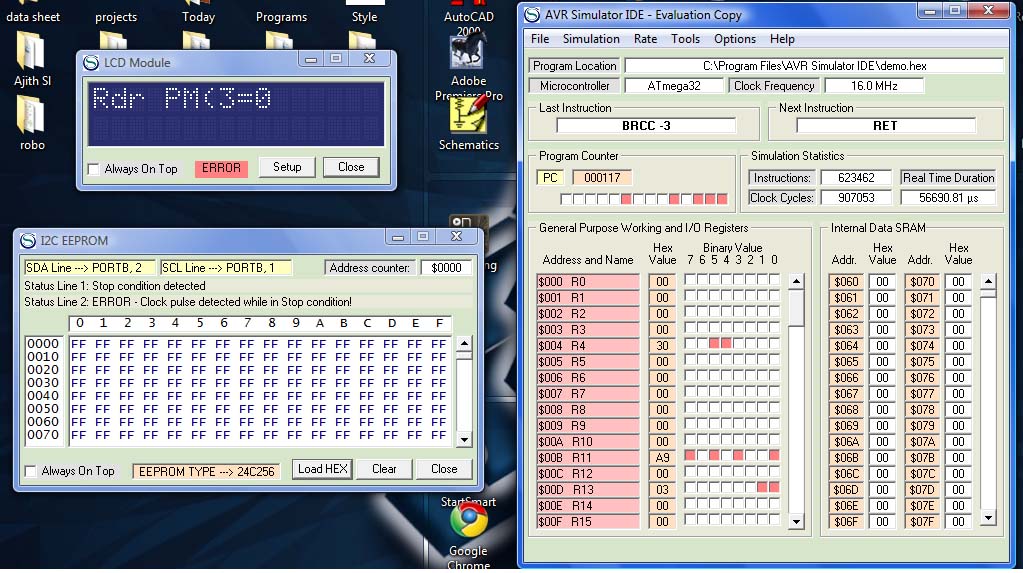1023x573 pixels.
Task: Click the Close button in I2C EEPROM
Action: 444,469
